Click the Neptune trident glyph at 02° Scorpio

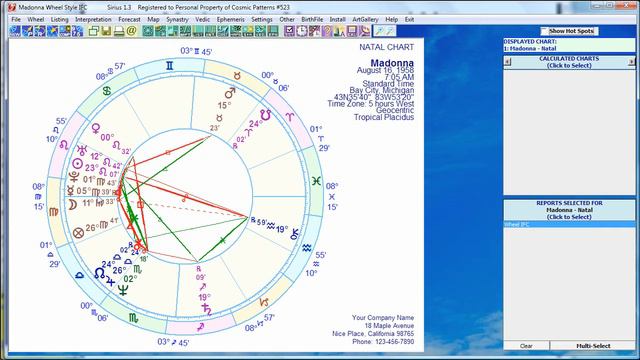click(123, 290)
